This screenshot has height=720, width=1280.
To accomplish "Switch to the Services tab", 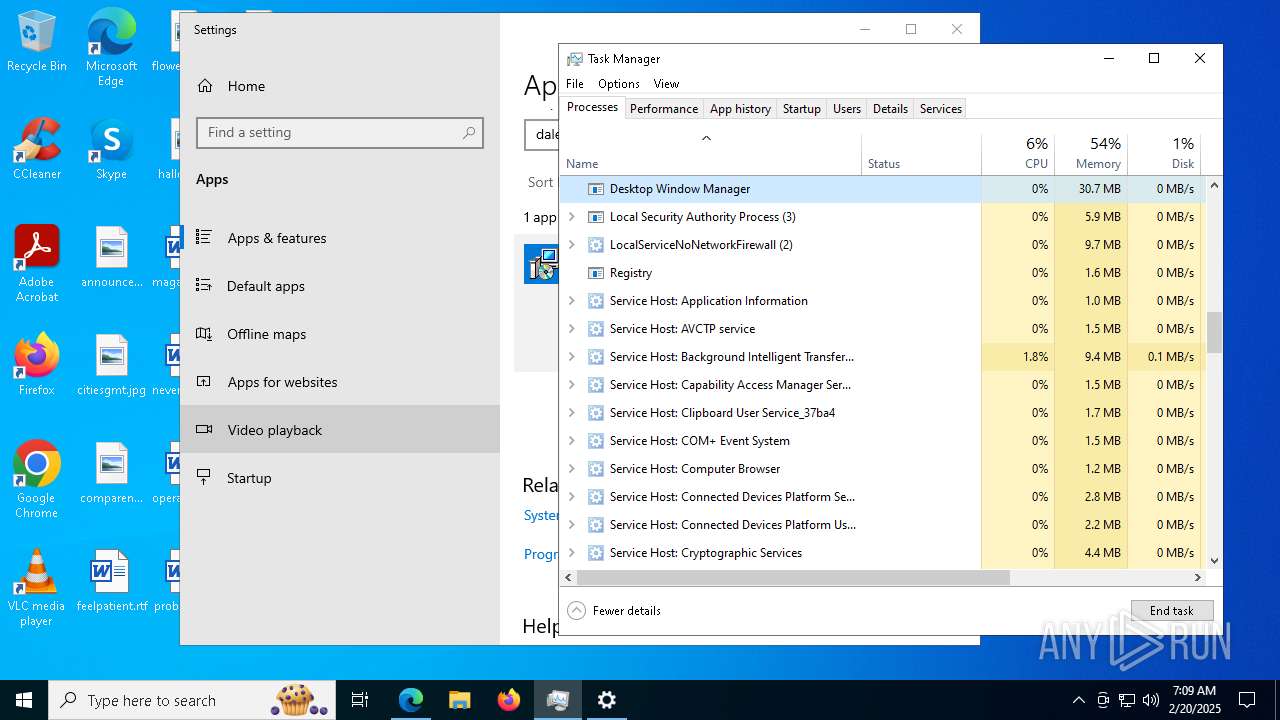I will (x=941, y=109).
